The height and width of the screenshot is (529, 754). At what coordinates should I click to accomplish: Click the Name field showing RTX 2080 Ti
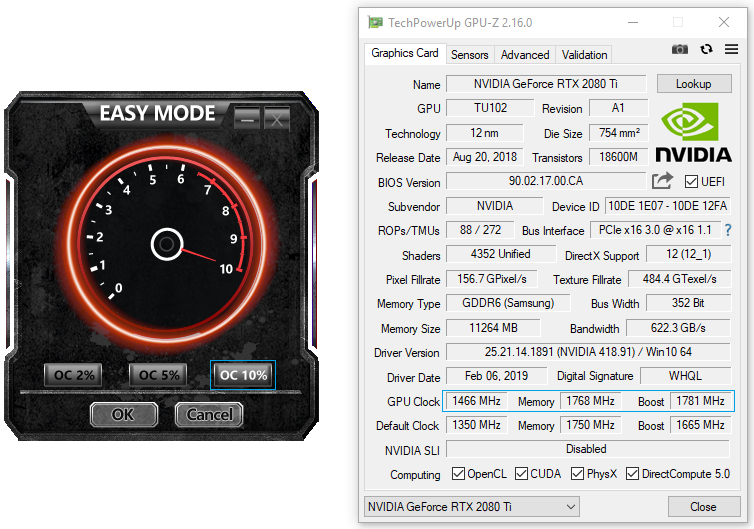(x=546, y=84)
